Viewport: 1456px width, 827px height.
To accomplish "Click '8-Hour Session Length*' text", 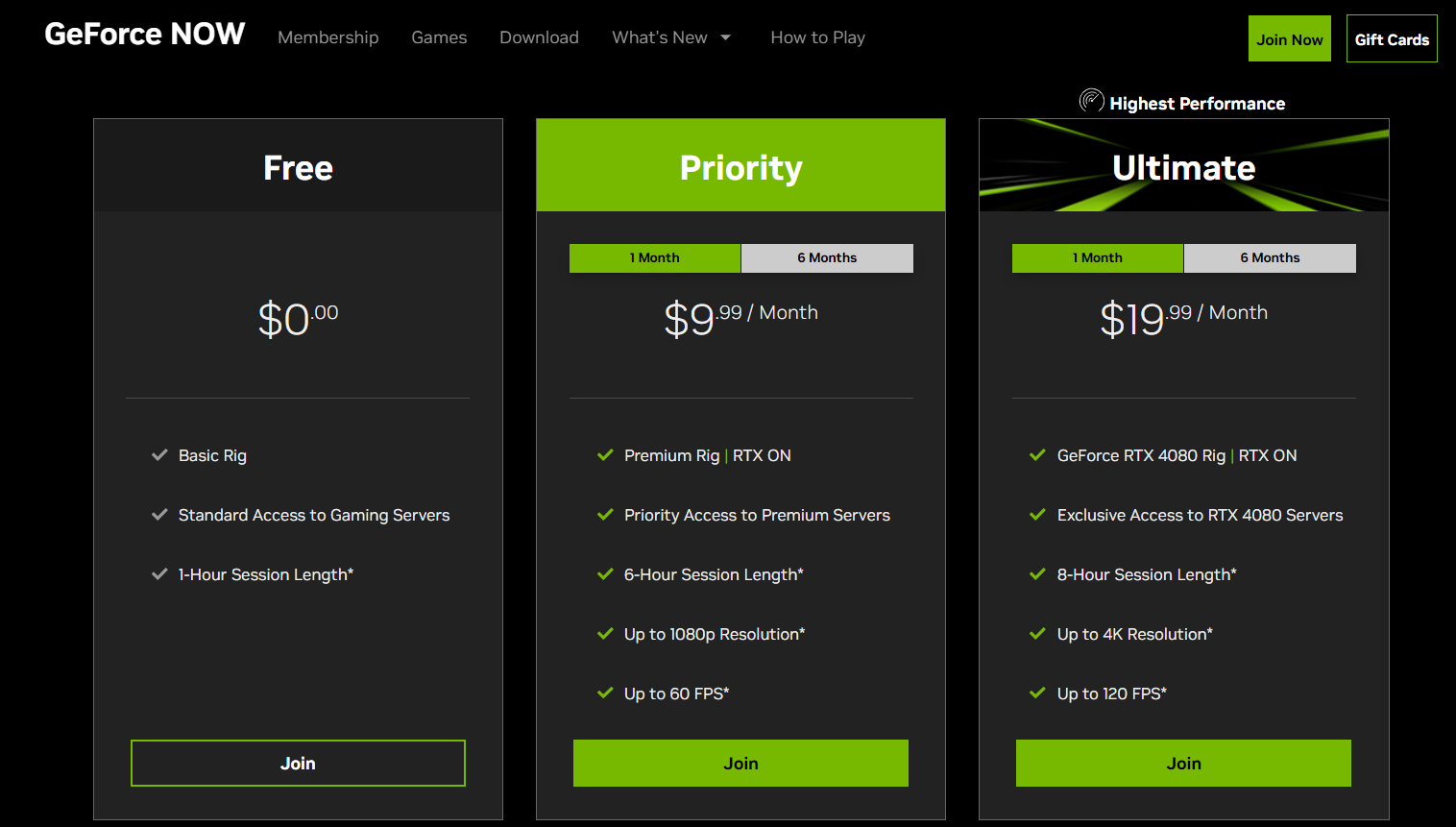I will [1147, 574].
